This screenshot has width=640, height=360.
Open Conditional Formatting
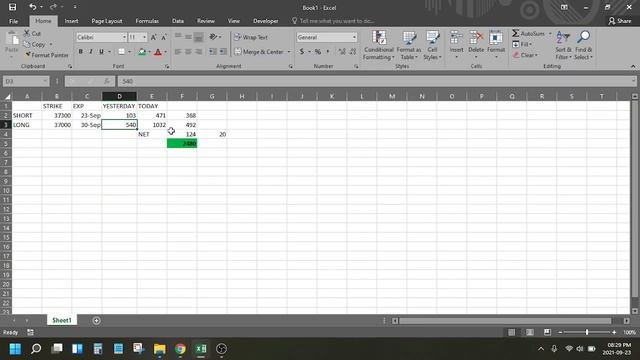point(379,45)
